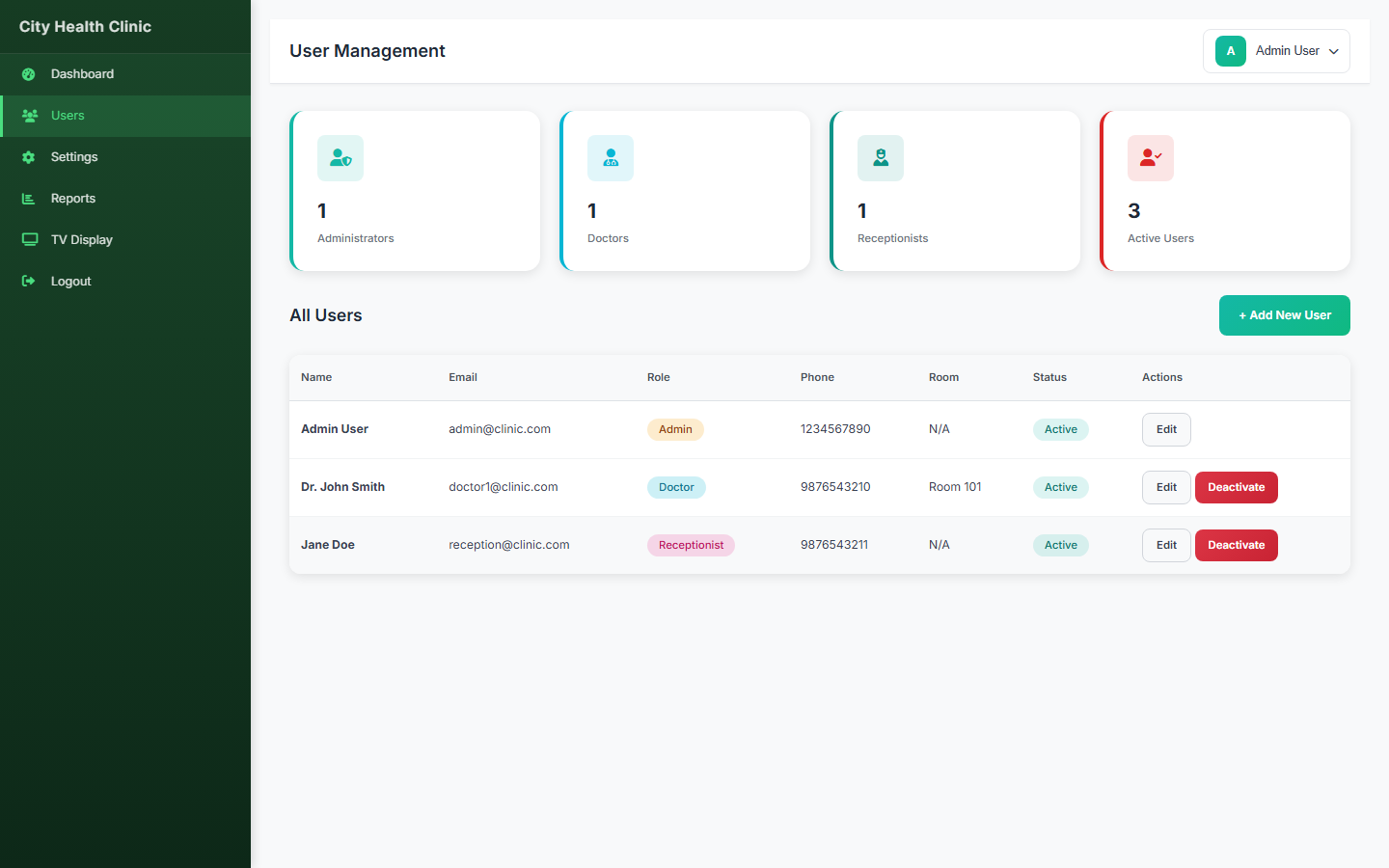
Task: Click Active status of Dr. John Smith
Action: pyautogui.click(x=1061, y=487)
